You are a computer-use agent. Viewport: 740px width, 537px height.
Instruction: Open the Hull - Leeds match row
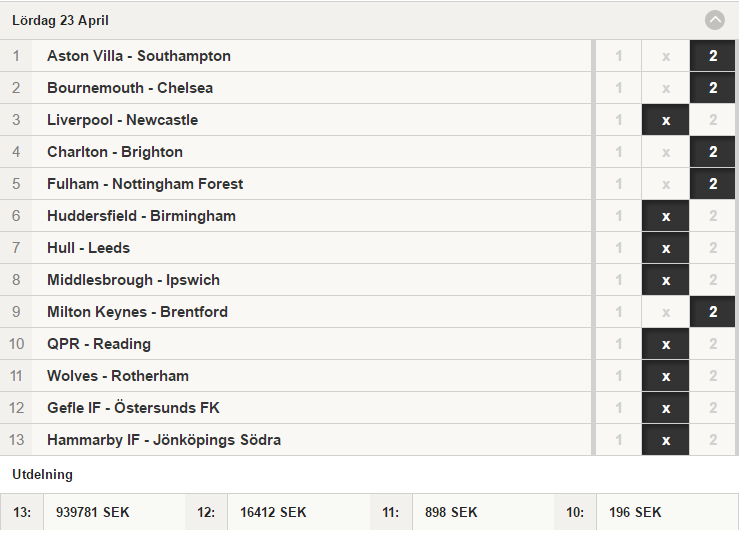(x=295, y=248)
